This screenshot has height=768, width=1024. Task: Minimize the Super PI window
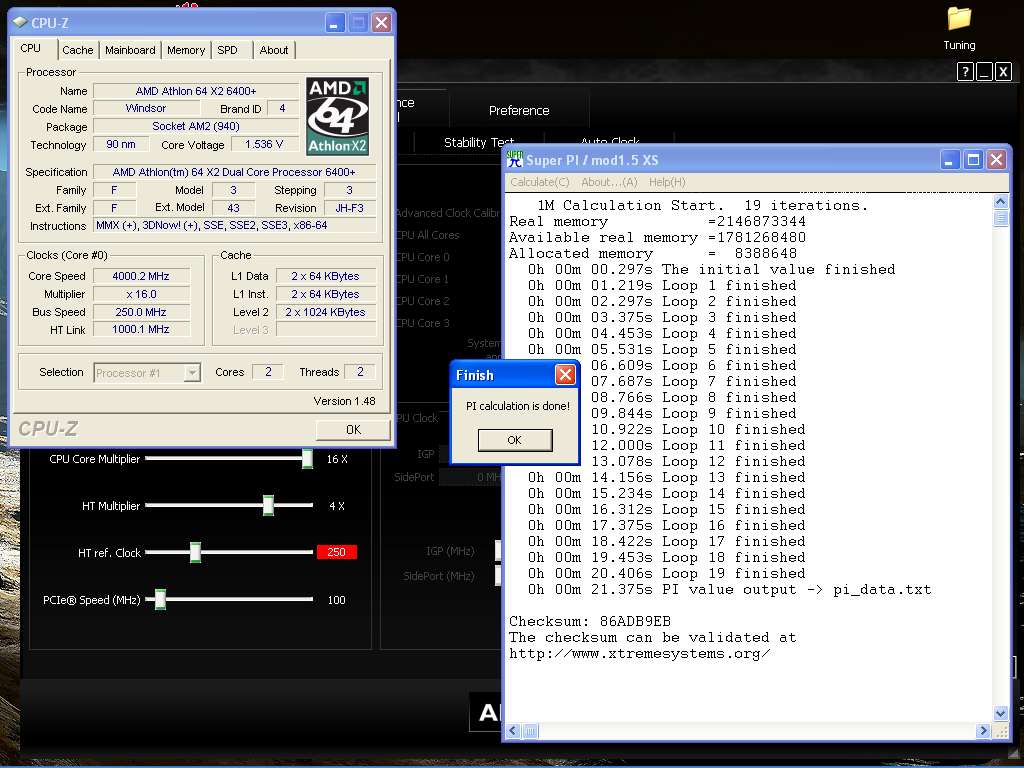(x=950, y=159)
